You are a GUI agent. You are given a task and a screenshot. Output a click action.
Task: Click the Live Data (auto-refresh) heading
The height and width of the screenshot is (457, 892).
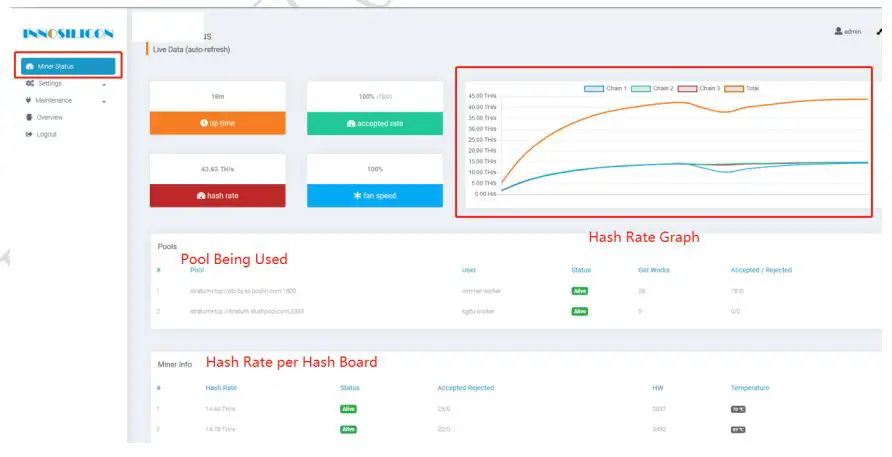pos(192,50)
